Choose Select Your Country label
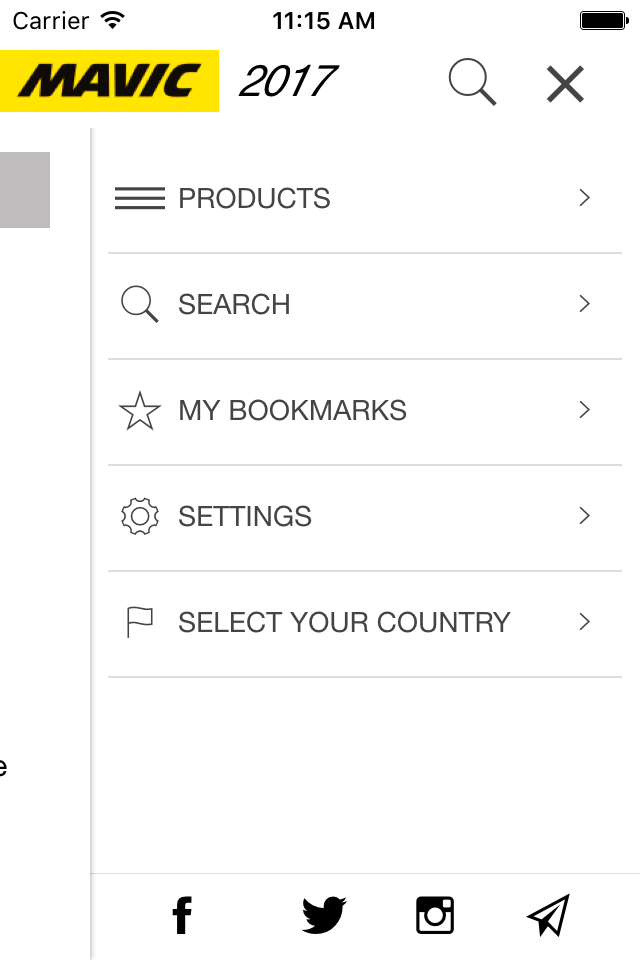The image size is (640, 960). pos(344,623)
